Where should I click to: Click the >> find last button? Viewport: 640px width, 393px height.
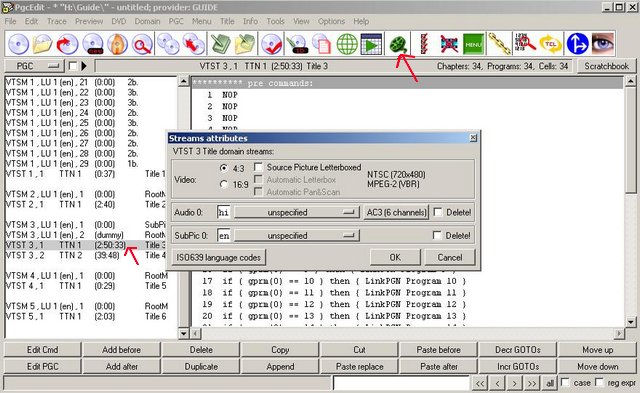532,383
